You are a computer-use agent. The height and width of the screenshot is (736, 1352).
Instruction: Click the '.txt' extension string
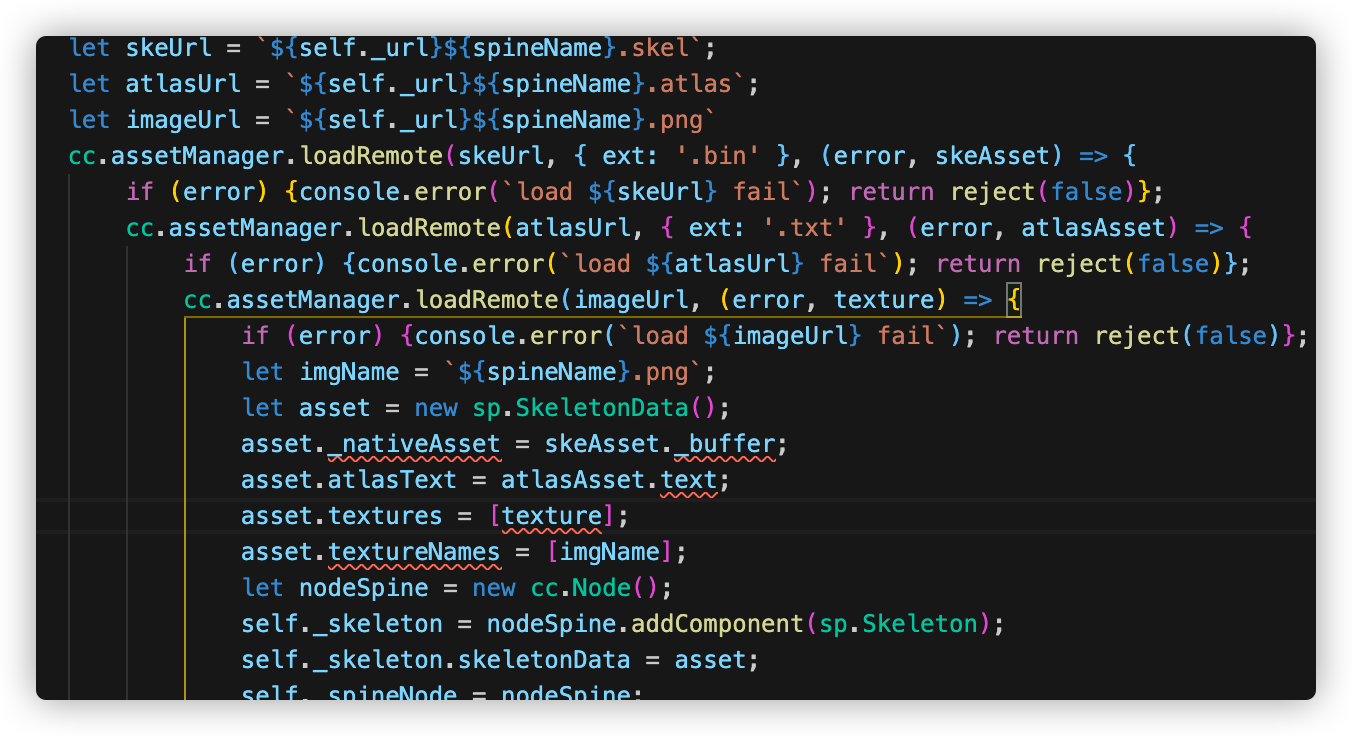pos(804,228)
